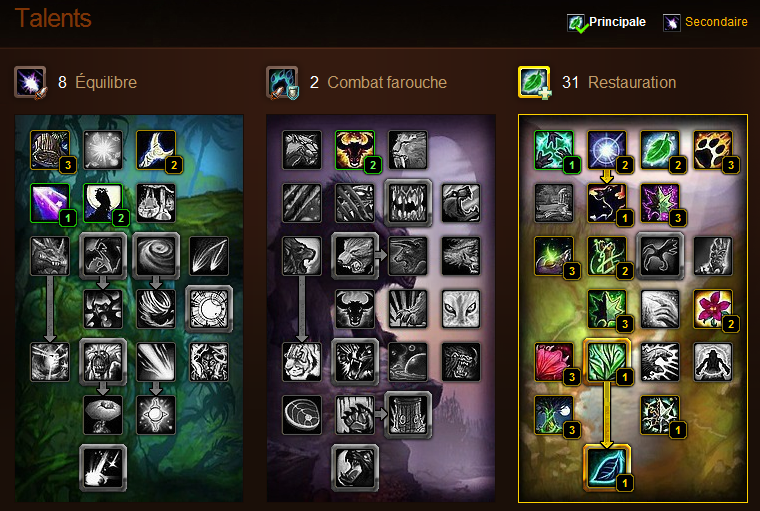Image resolution: width=760 pixels, height=511 pixels.
Task: Click the Talents page heading
Action: (53, 18)
